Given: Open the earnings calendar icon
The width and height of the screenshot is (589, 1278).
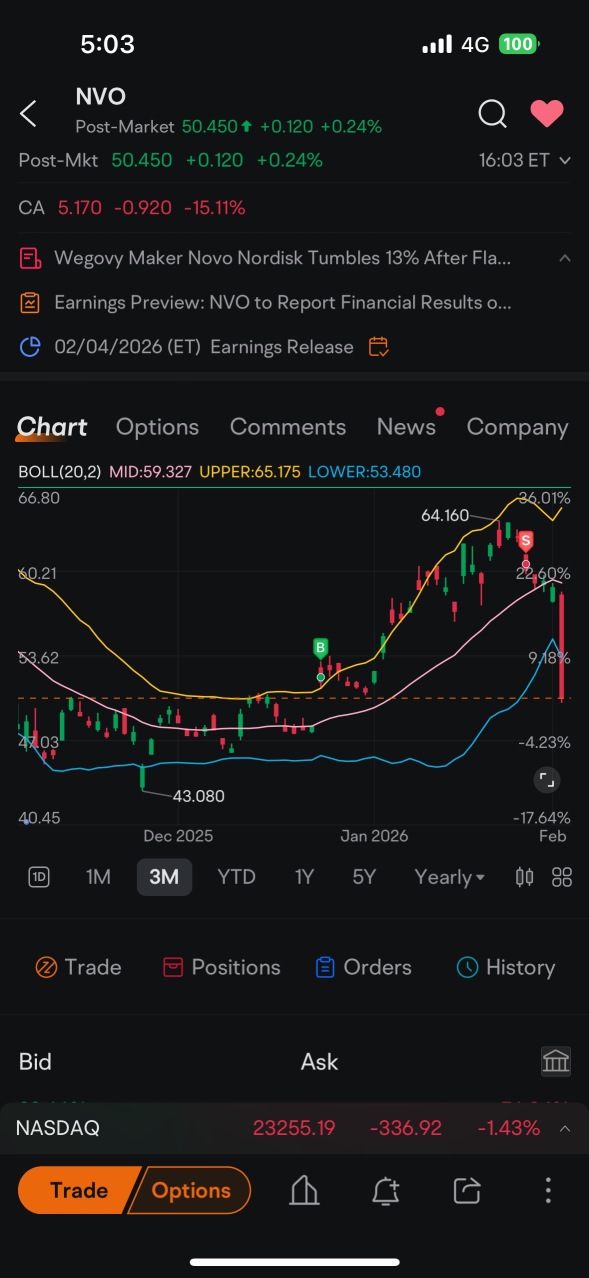Looking at the screenshot, I should pyautogui.click(x=379, y=347).
